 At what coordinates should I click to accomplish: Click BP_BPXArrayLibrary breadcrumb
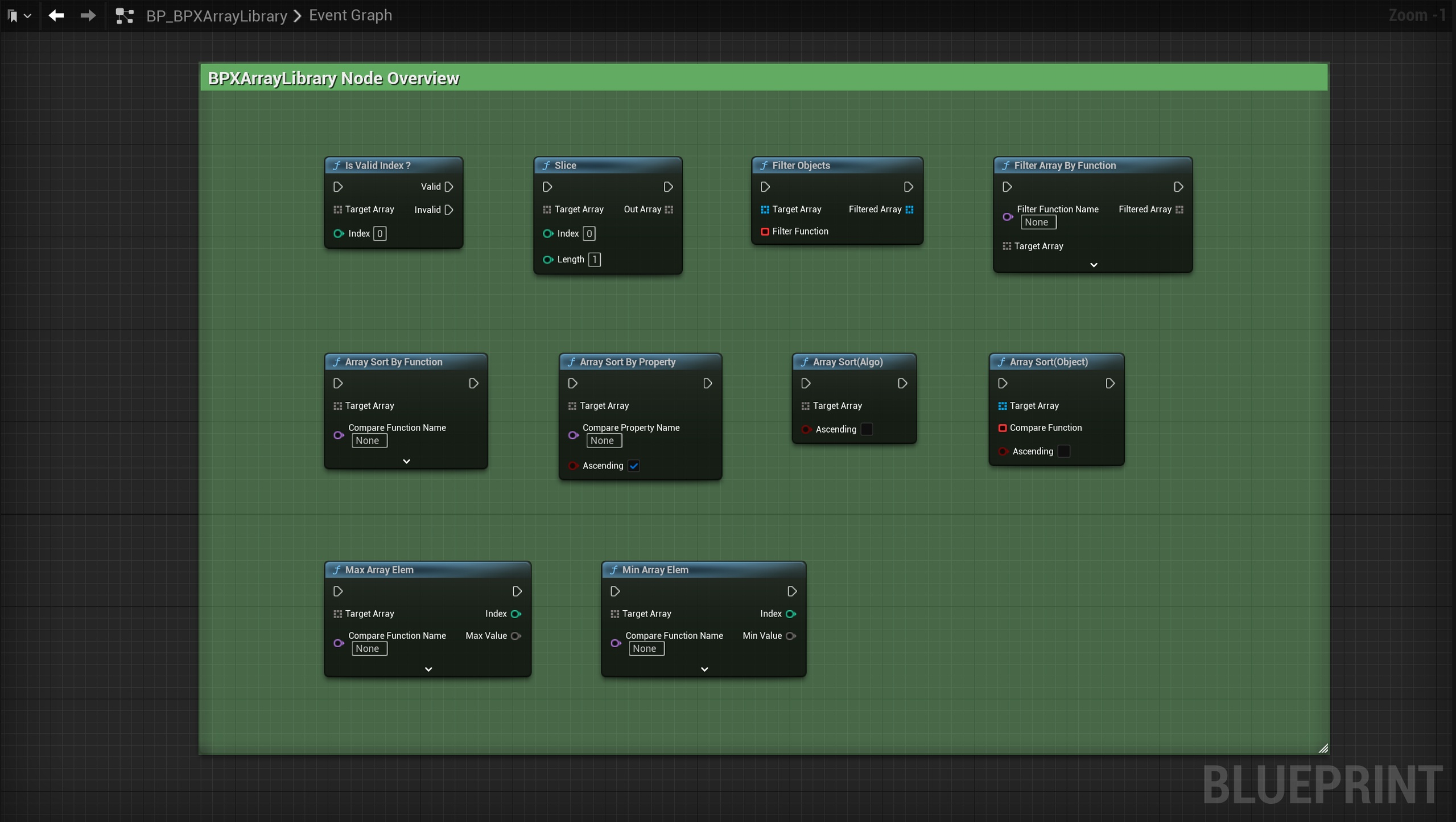coord(217,16)
